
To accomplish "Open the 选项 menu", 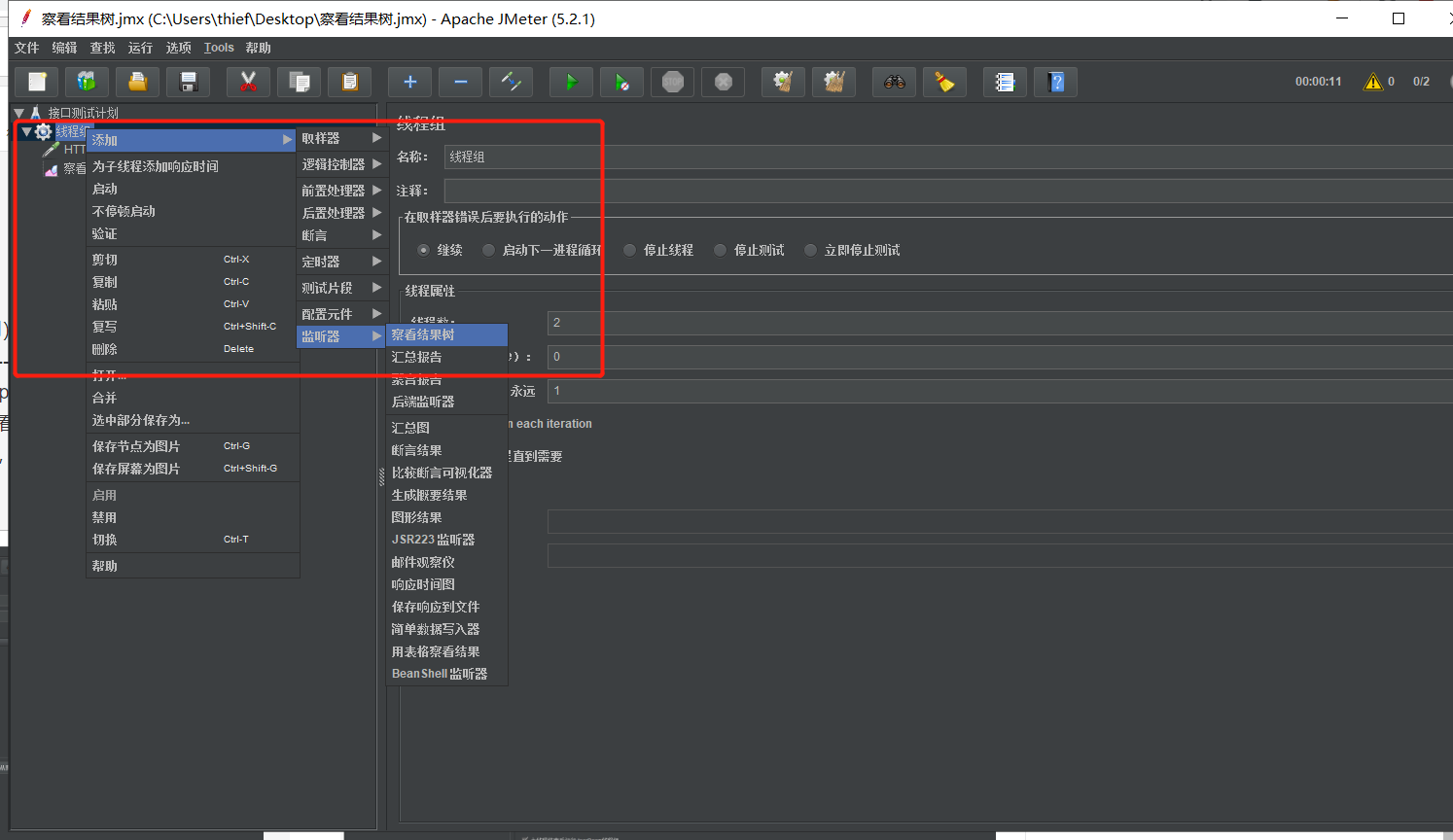I will [178, 48].
